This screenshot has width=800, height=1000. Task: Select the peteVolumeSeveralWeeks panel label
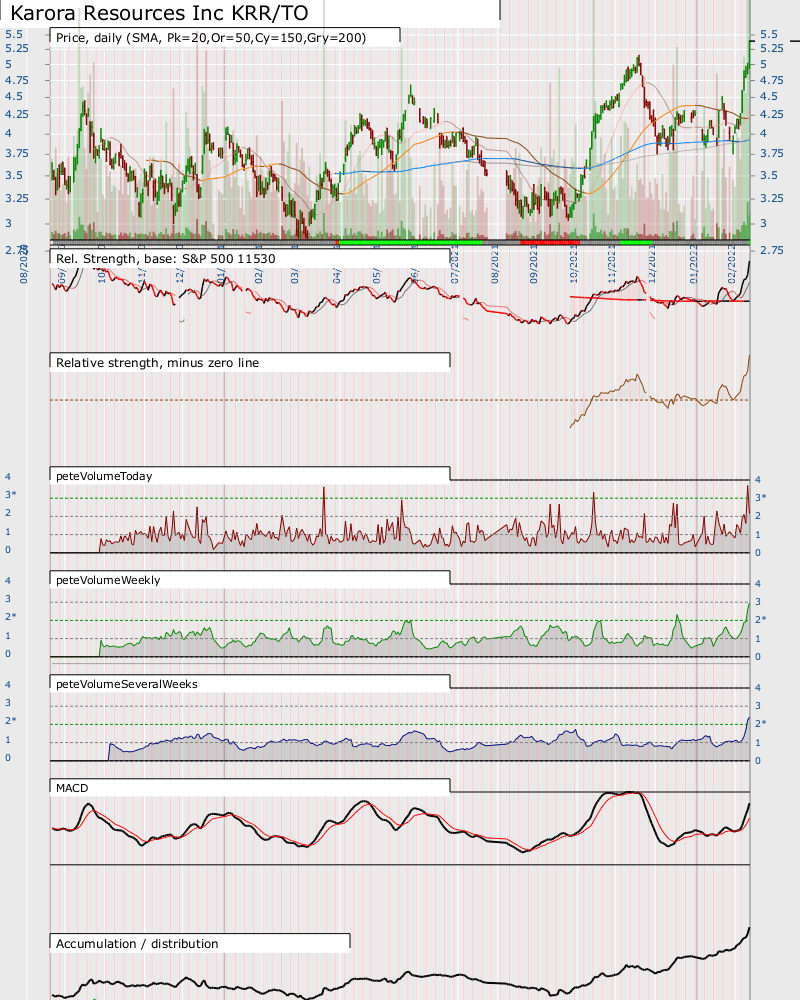tap(127, 684)
